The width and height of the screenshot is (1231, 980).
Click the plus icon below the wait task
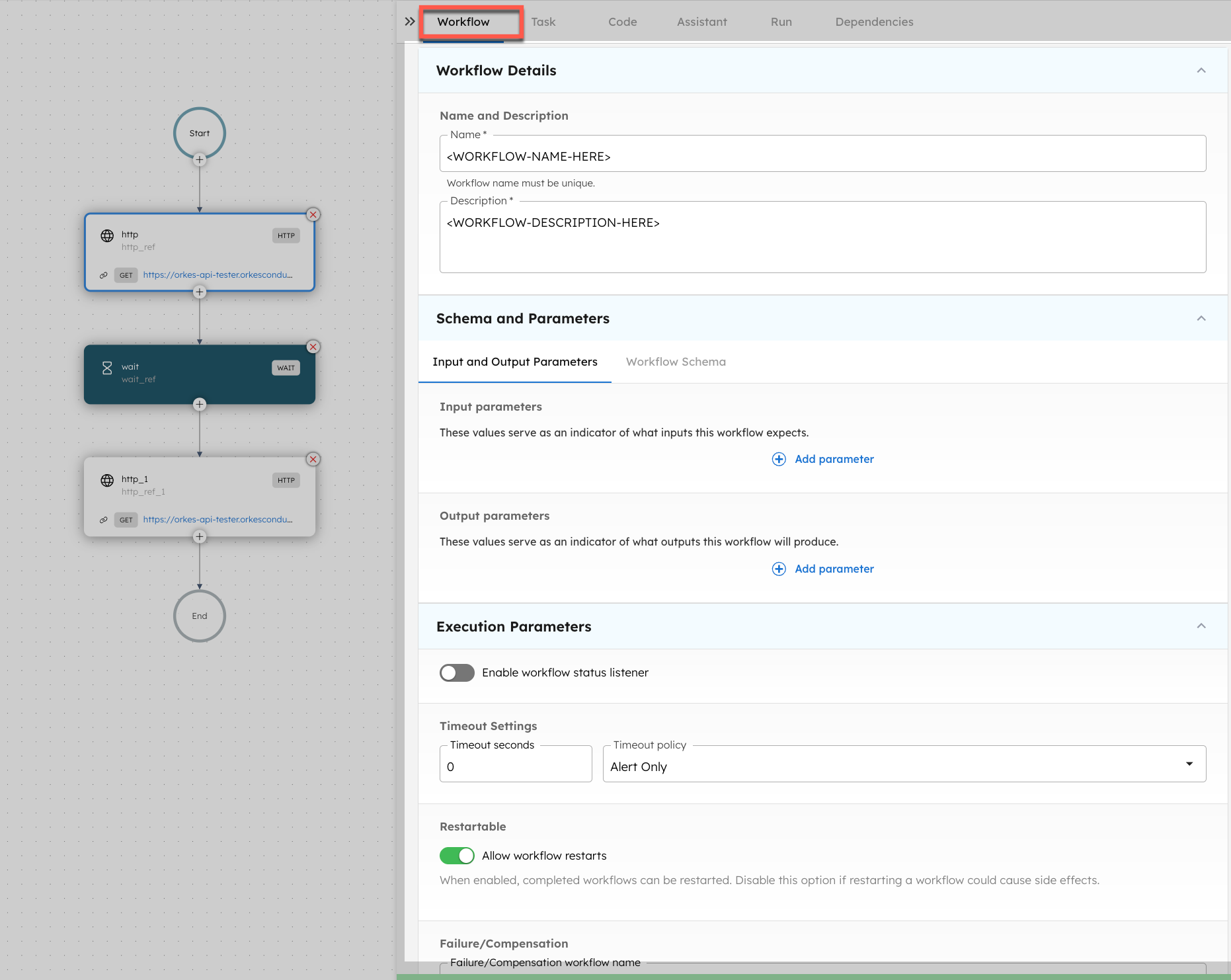pyautogui.click(x=199, y=404)
